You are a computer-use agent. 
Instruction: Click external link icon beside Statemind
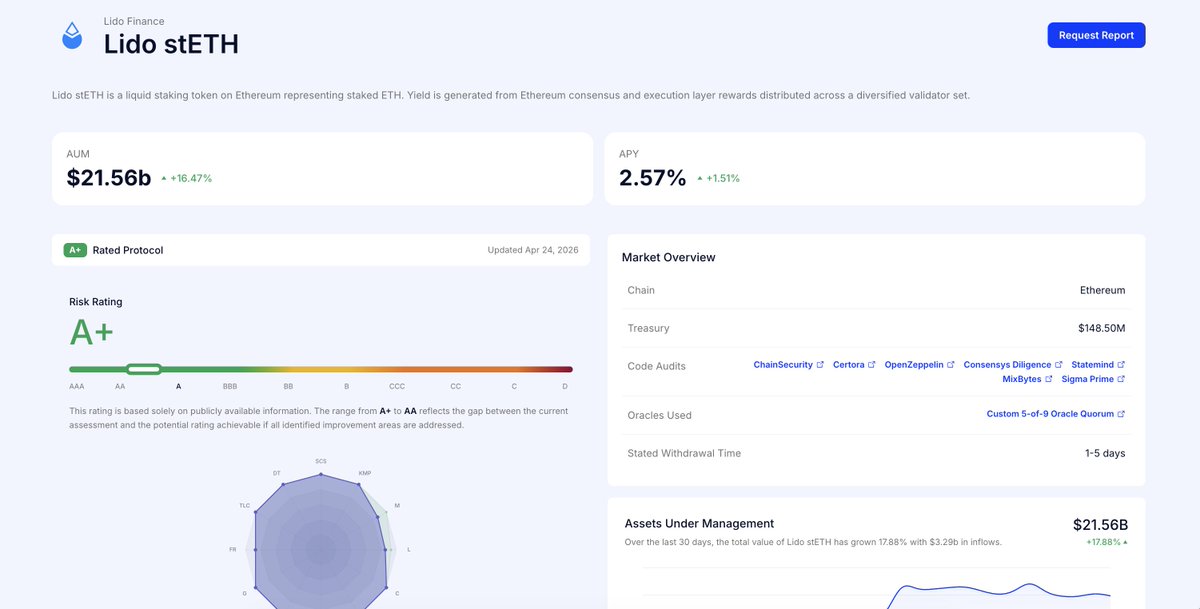[x=1121, y=365]
